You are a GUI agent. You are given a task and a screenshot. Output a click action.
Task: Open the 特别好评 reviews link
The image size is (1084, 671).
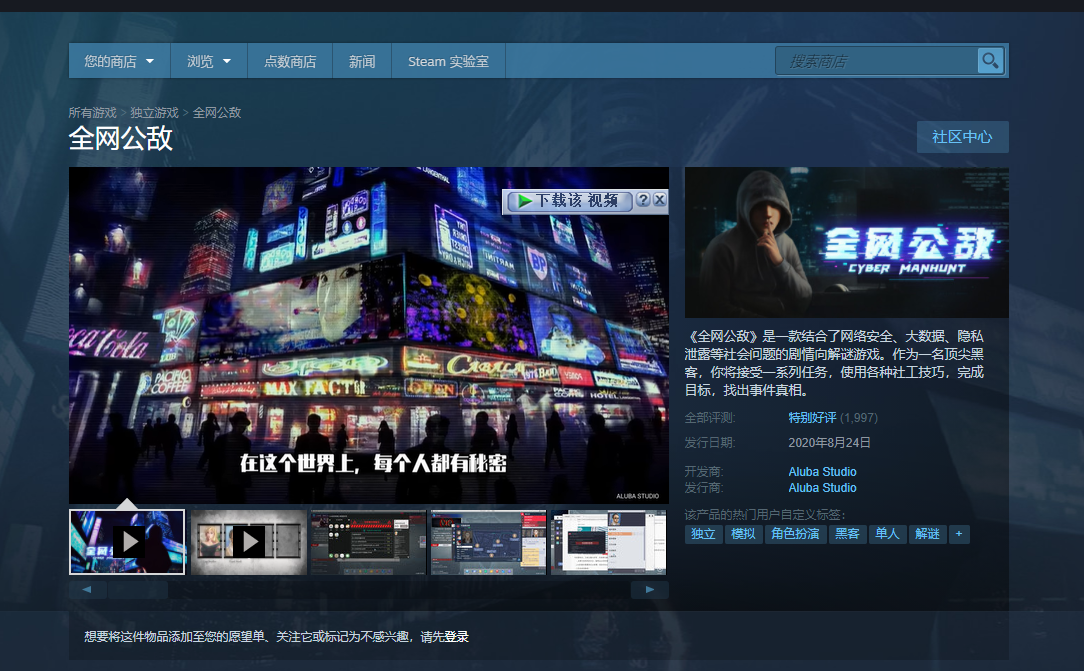pos(811,418)
